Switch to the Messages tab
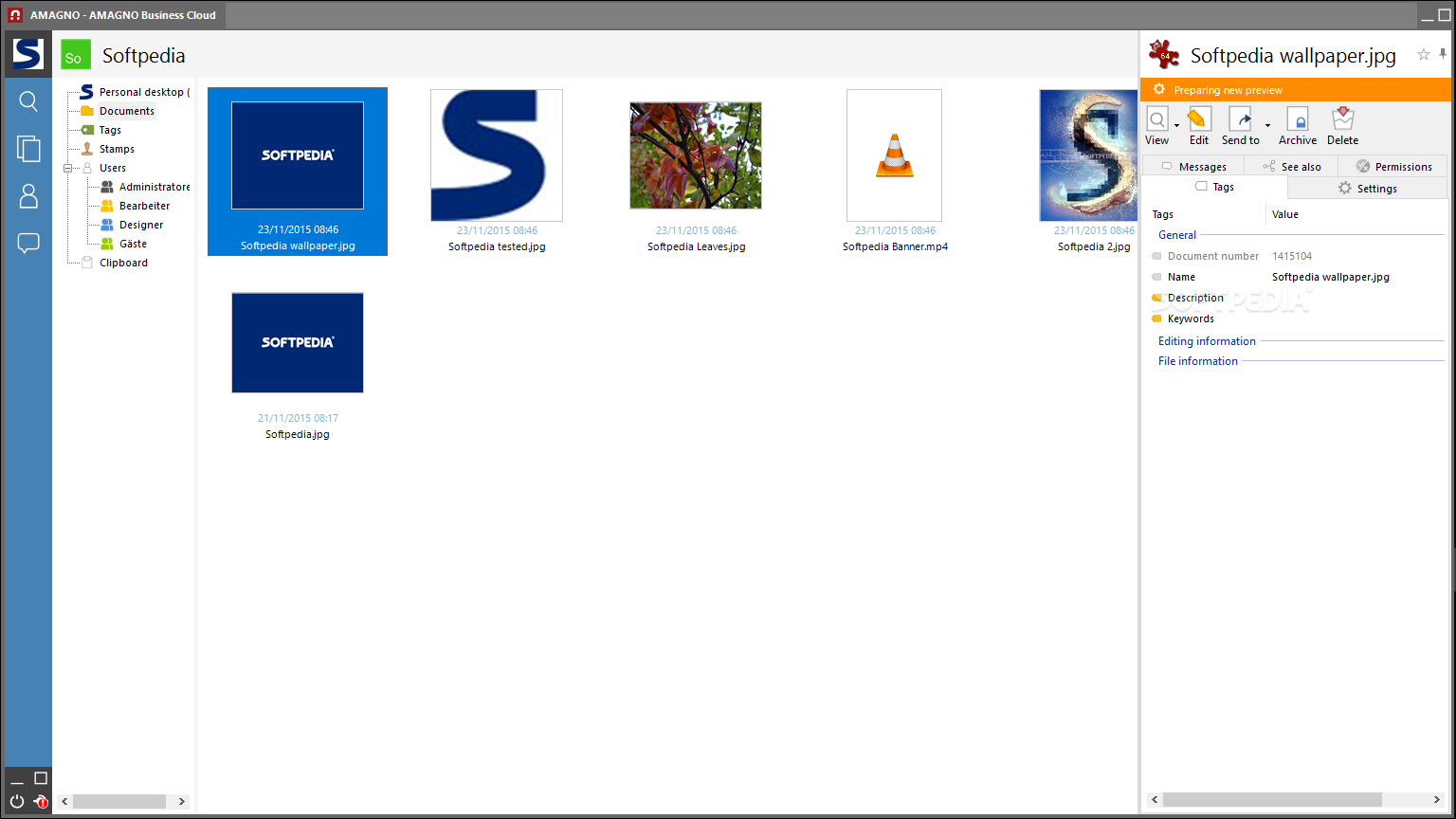Viewport: 1456px width, 819px height. click(1193, 166)
